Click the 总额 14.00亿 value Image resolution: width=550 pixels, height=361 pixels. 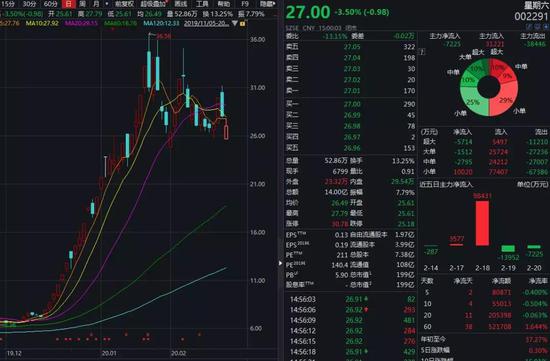pos(336,192)
